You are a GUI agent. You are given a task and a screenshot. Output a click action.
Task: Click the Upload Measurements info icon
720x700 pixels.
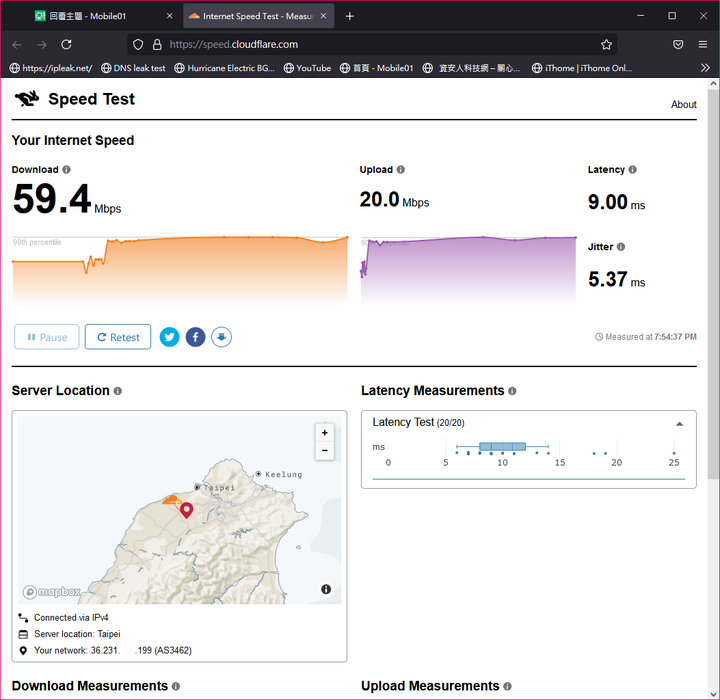point(507,686)
